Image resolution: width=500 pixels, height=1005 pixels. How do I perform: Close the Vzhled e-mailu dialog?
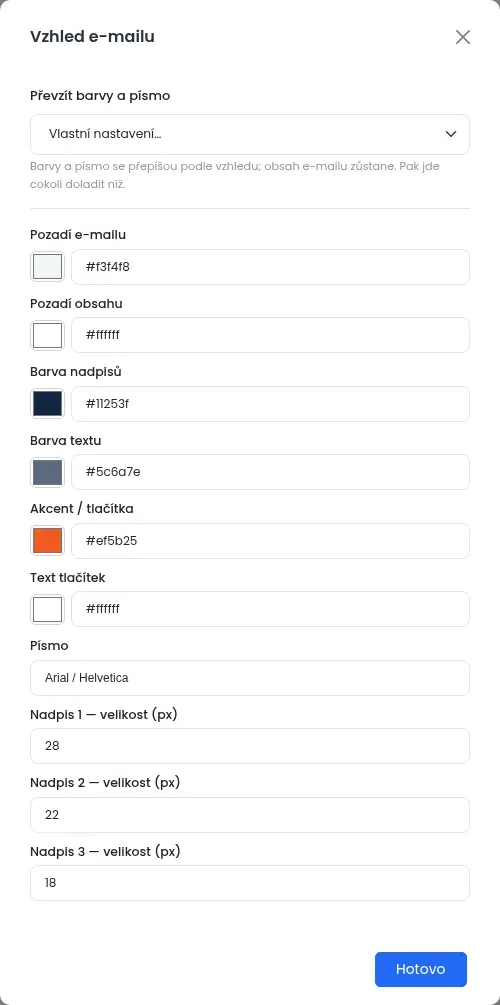coord(463,37)
